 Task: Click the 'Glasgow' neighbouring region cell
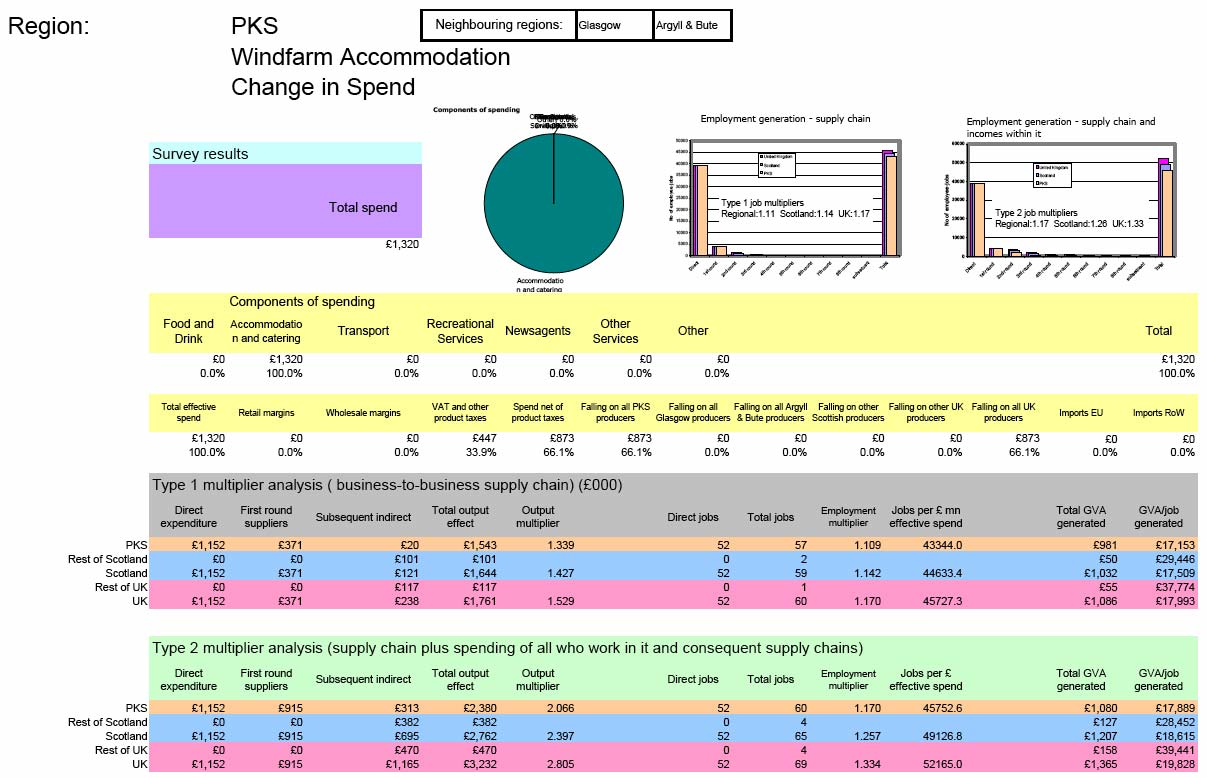[x=614, y=25]
